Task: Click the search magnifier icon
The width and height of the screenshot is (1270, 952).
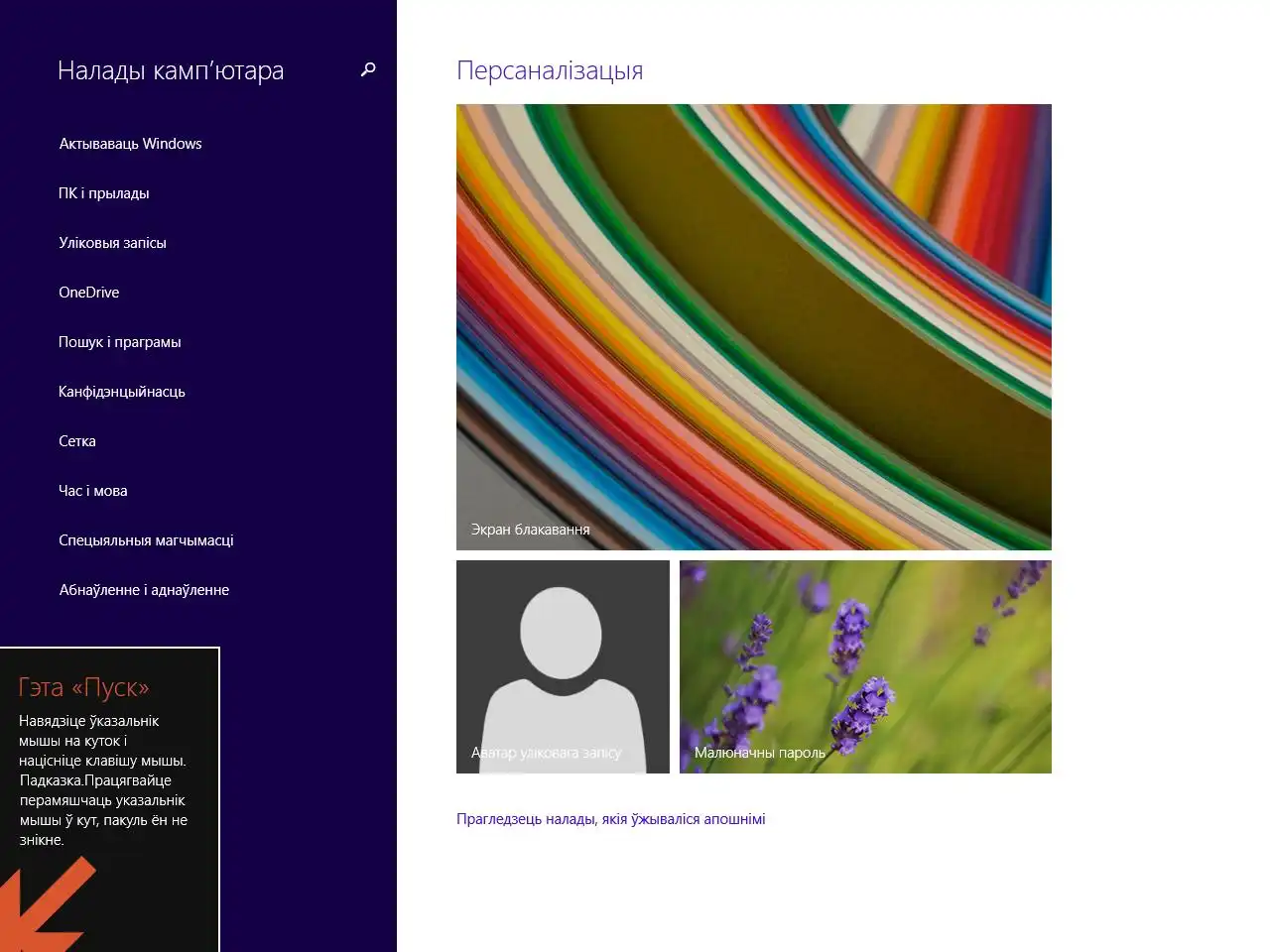Action: (x=368, y=69)
